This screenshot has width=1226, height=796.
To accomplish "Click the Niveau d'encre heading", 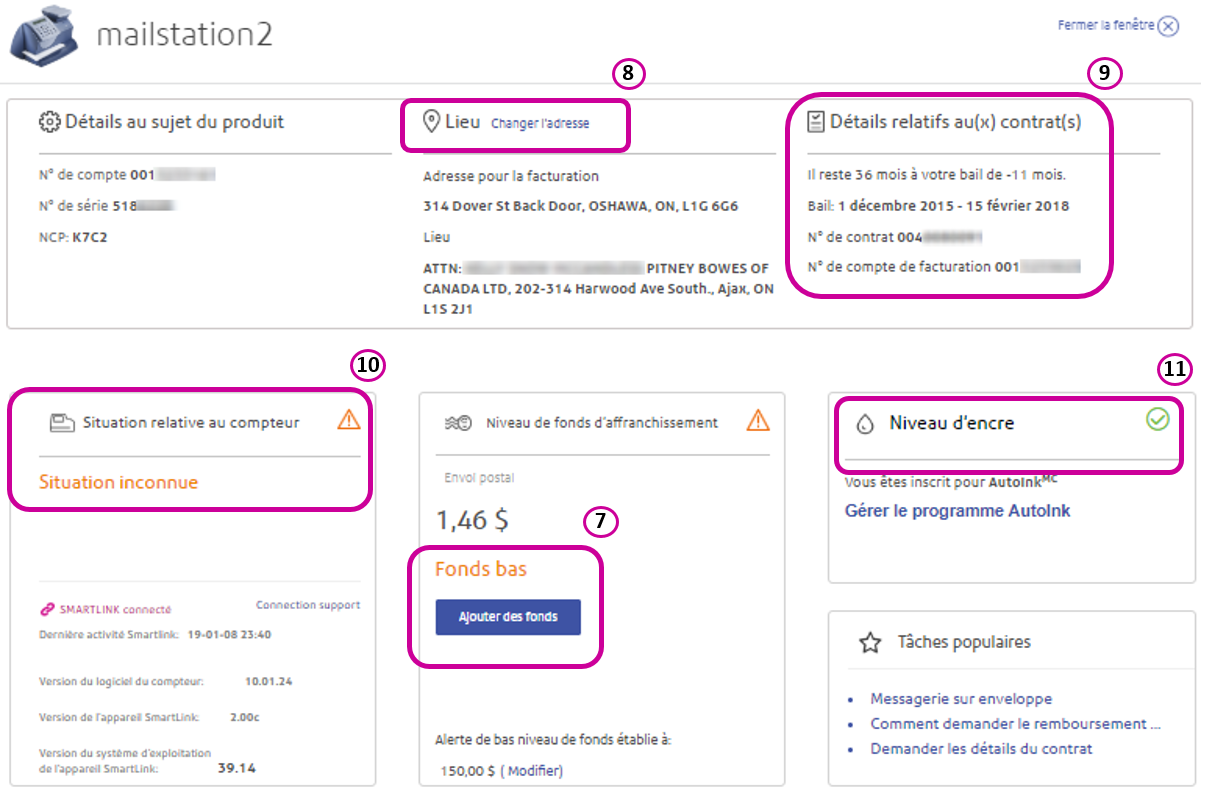I will [x=951, y=423].
